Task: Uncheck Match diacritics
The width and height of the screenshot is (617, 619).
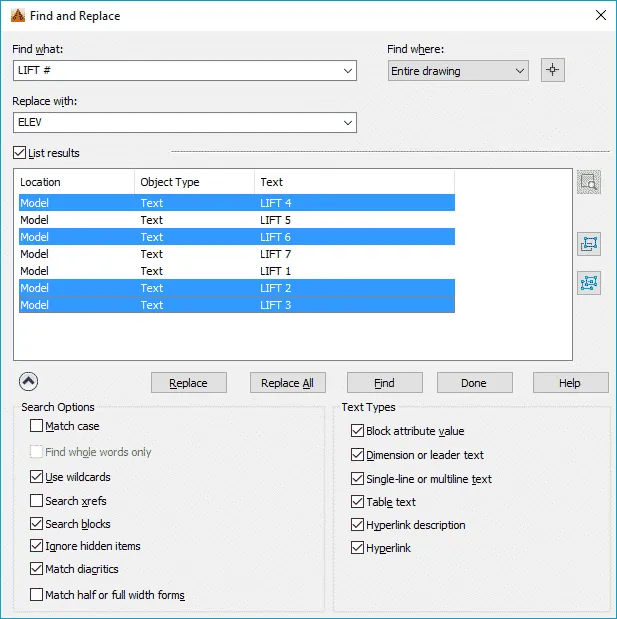Action: (x=36, y=569)
